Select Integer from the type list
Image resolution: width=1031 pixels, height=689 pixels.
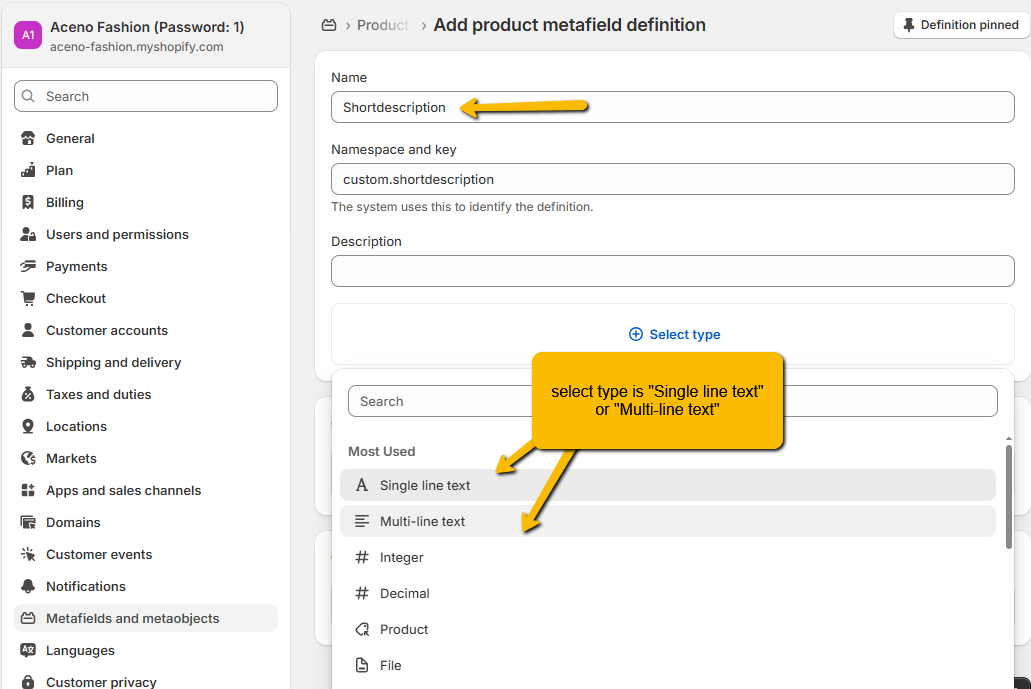tap(401, 558)
